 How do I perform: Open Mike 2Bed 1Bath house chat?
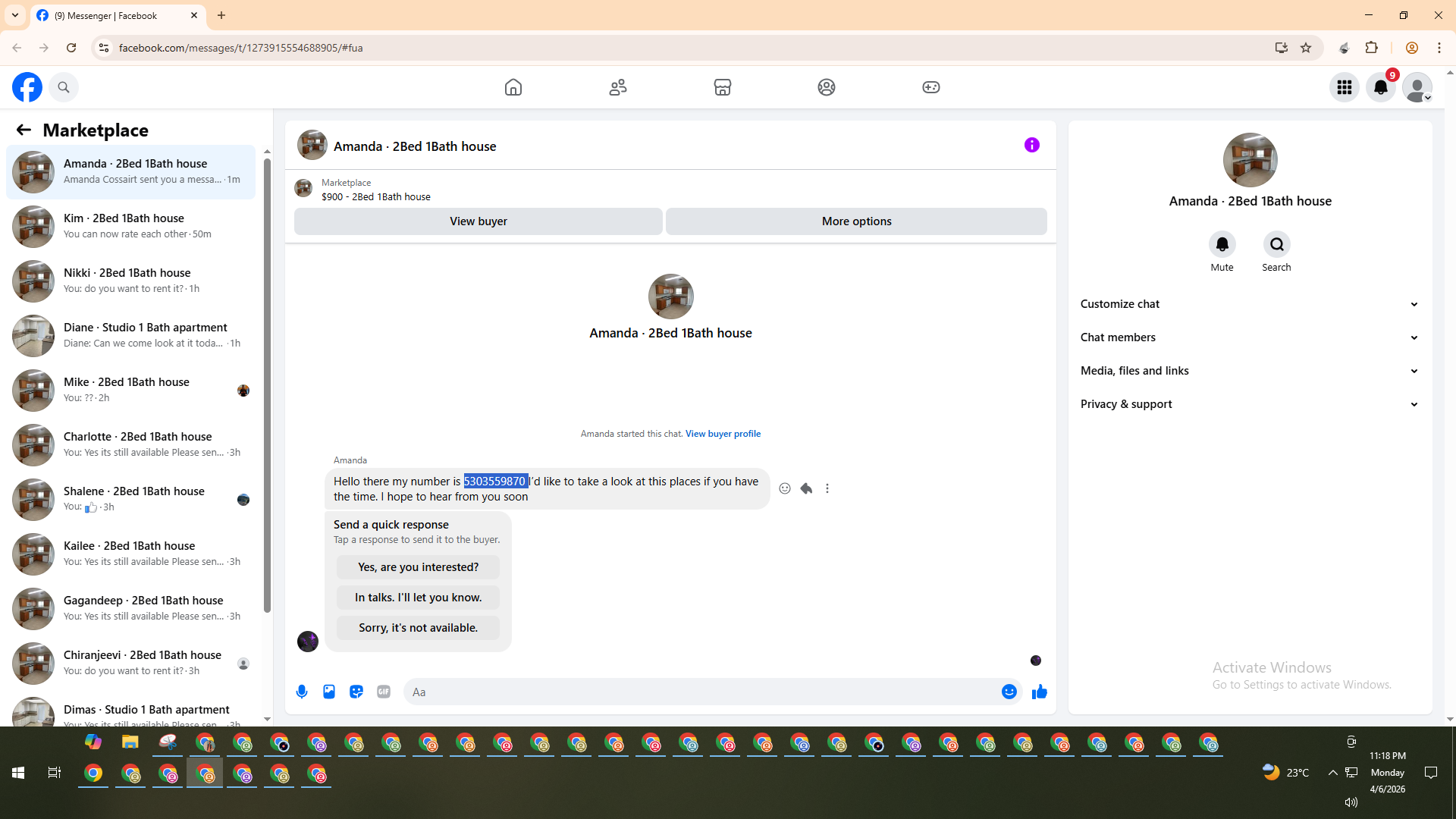131,391
